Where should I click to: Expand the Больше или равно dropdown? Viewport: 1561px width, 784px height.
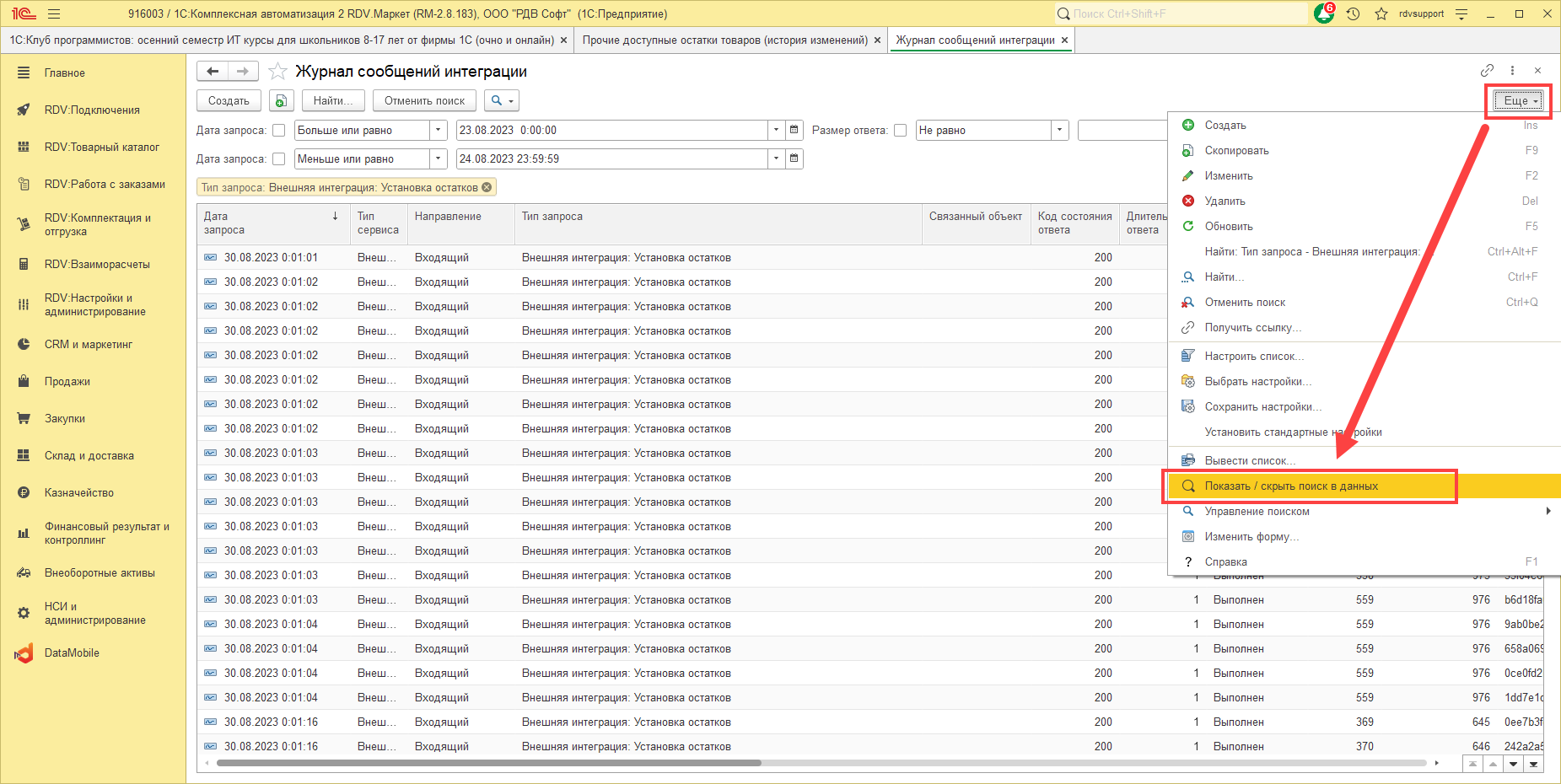(438, 130)
